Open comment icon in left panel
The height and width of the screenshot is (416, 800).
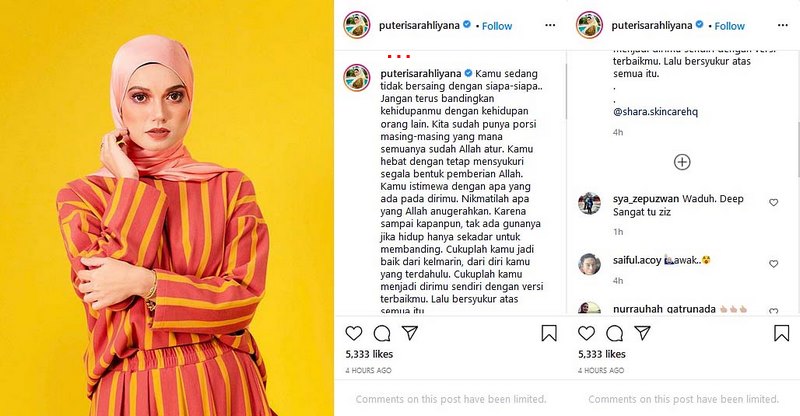(x=382, y=333)
